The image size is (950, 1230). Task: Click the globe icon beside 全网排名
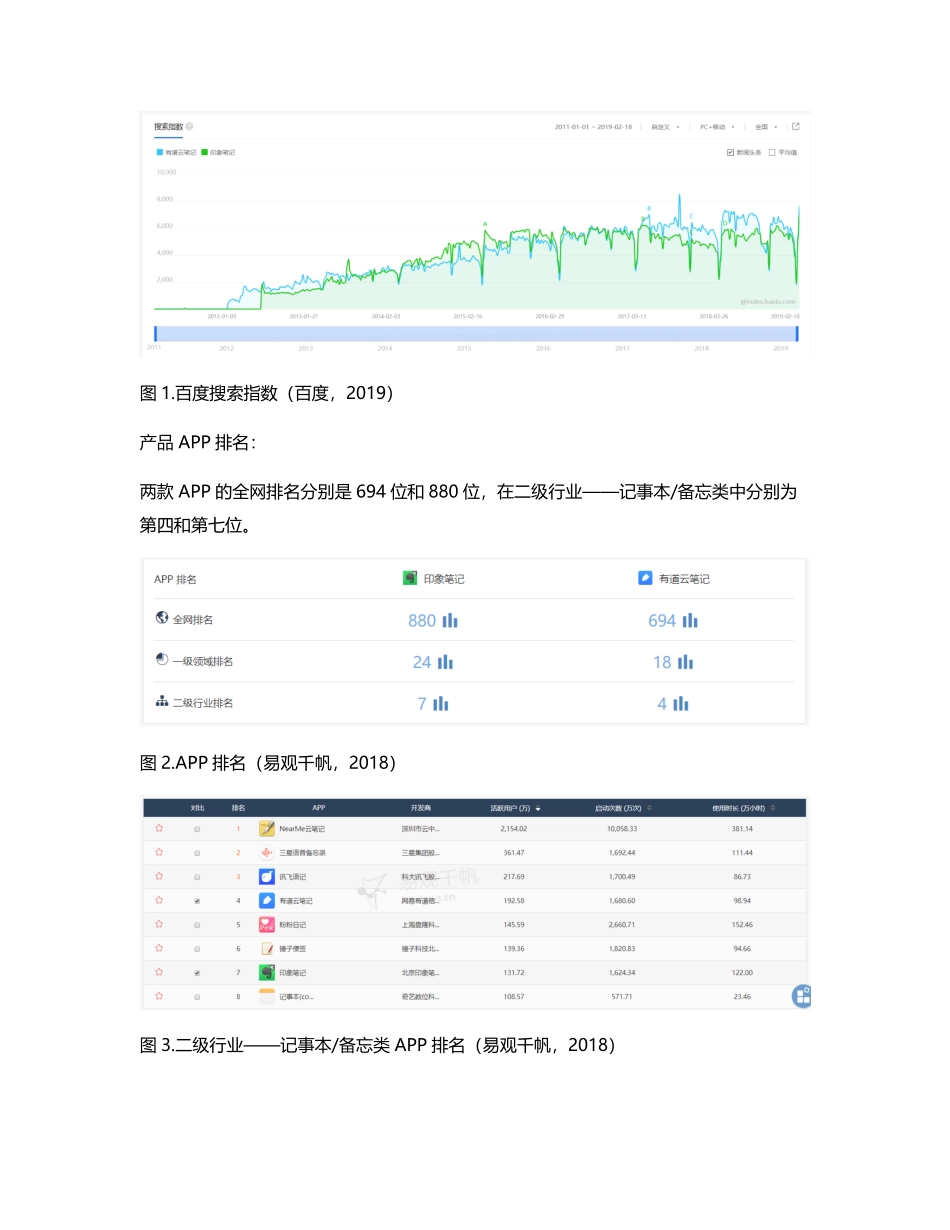(161, 618)
